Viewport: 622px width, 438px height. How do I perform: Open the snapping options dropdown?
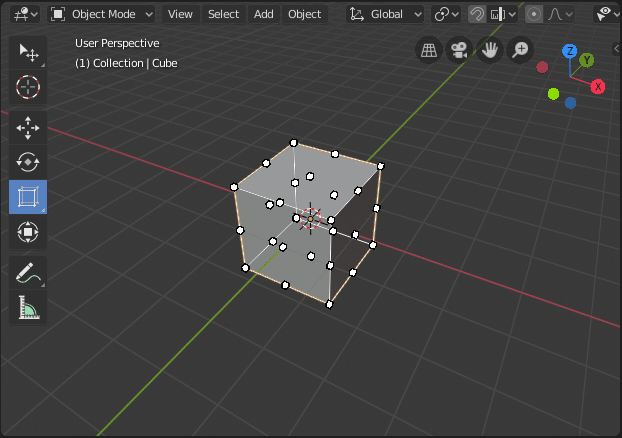pyautogui.click(x=502, y=14)
